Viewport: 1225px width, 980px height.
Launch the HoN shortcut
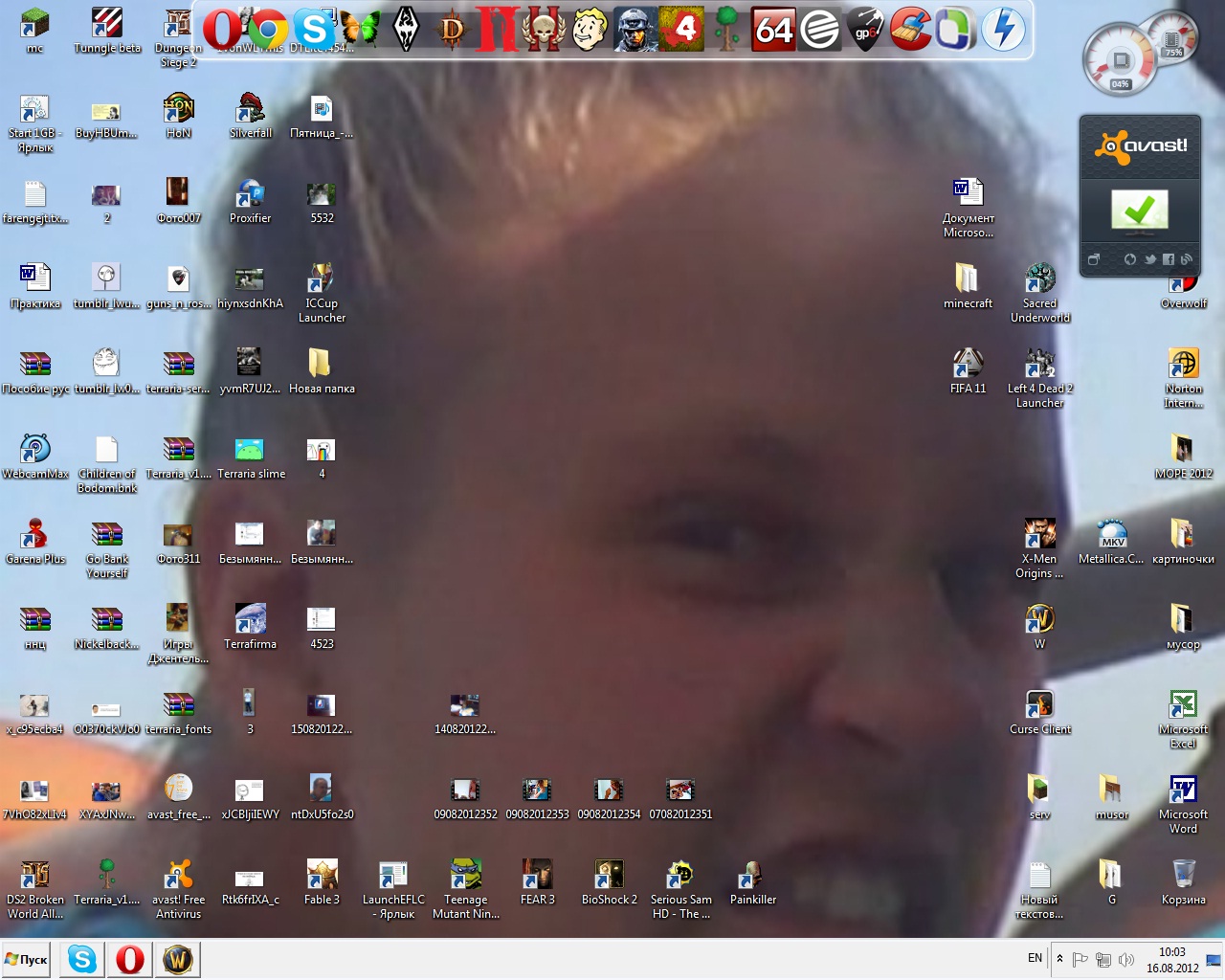[178, 117]
